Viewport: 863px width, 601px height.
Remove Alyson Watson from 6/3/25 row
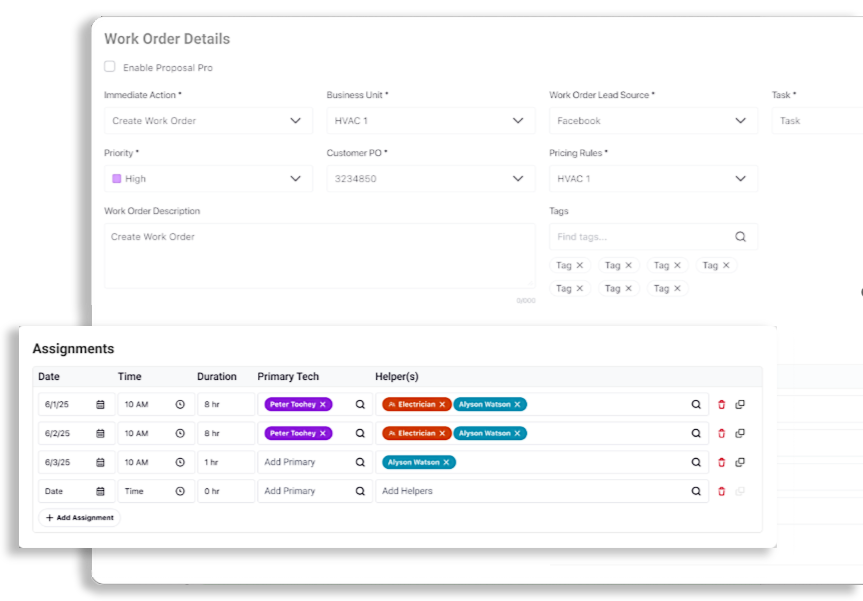coord(446,463)
